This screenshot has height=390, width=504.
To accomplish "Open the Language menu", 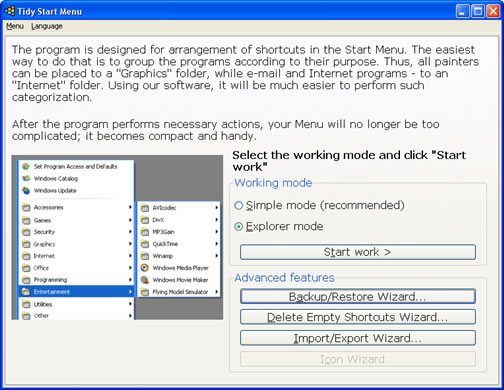I will [x=47, y=26].
